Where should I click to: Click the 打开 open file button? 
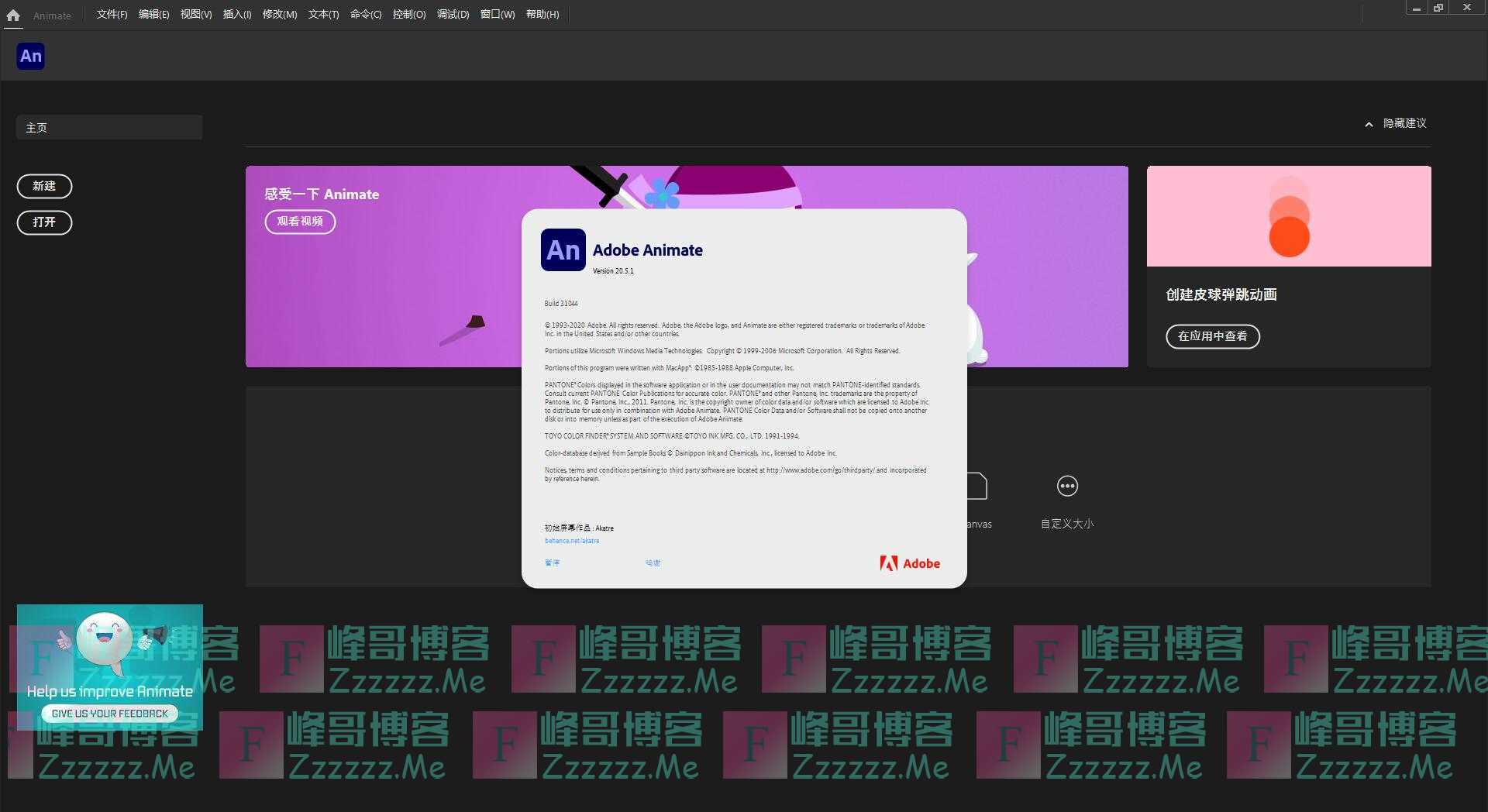coord(44,222)
